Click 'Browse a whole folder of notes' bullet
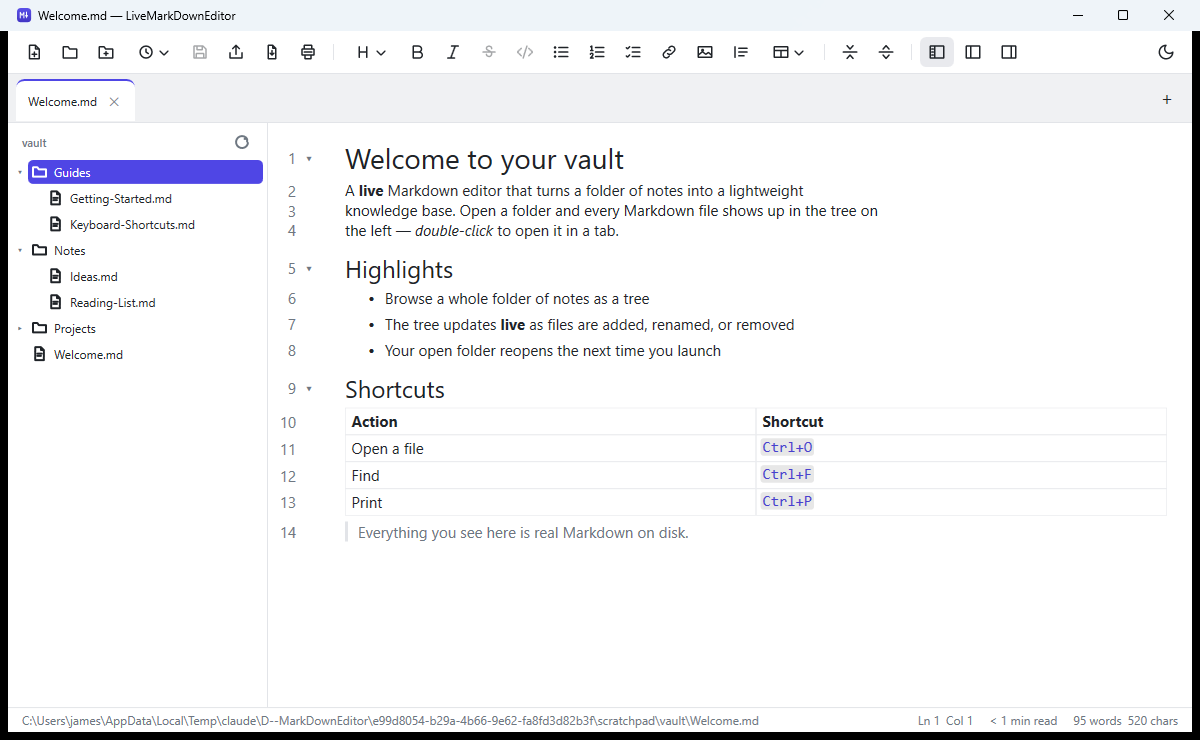The height and width of the screenshot is (740, 1200). point(517,299)
